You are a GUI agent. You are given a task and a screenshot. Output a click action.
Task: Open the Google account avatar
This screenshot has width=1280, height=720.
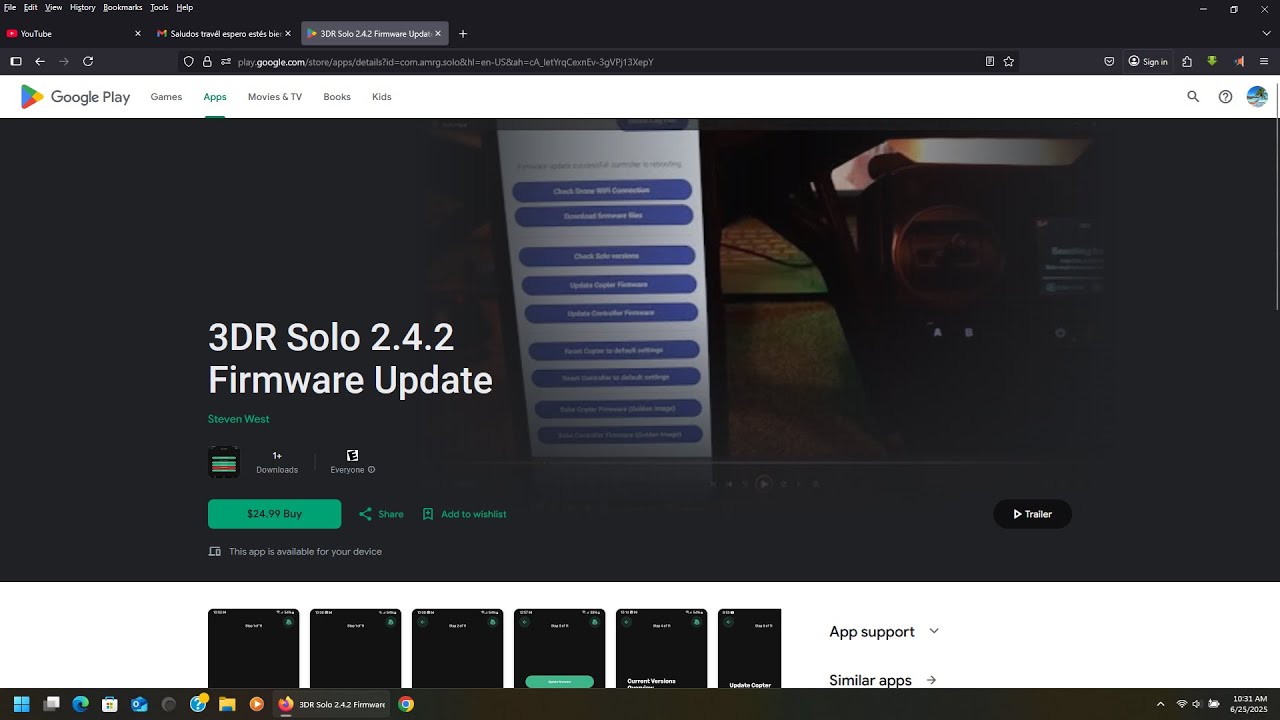tap(1257, 97)
